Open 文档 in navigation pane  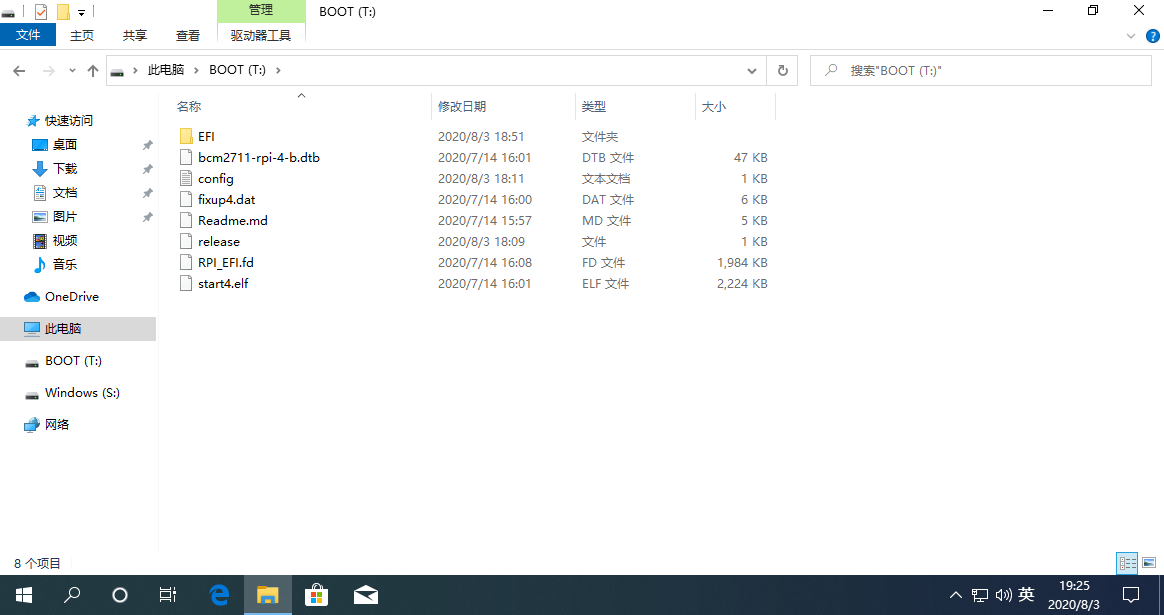tap(65, 192)
